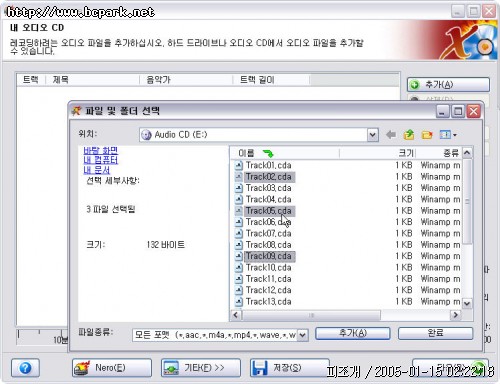
Task: Select Track12.cda file
Action: tap(269, 290)
